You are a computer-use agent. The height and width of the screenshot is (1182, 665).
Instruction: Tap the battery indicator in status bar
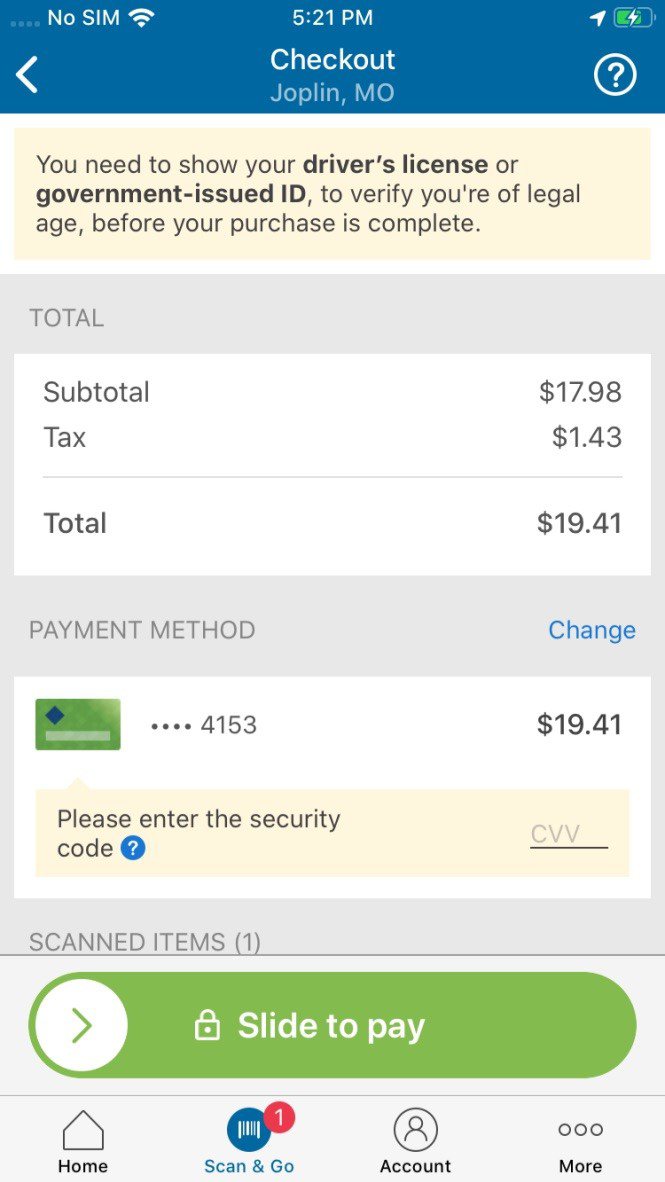(x=634, y=16)
